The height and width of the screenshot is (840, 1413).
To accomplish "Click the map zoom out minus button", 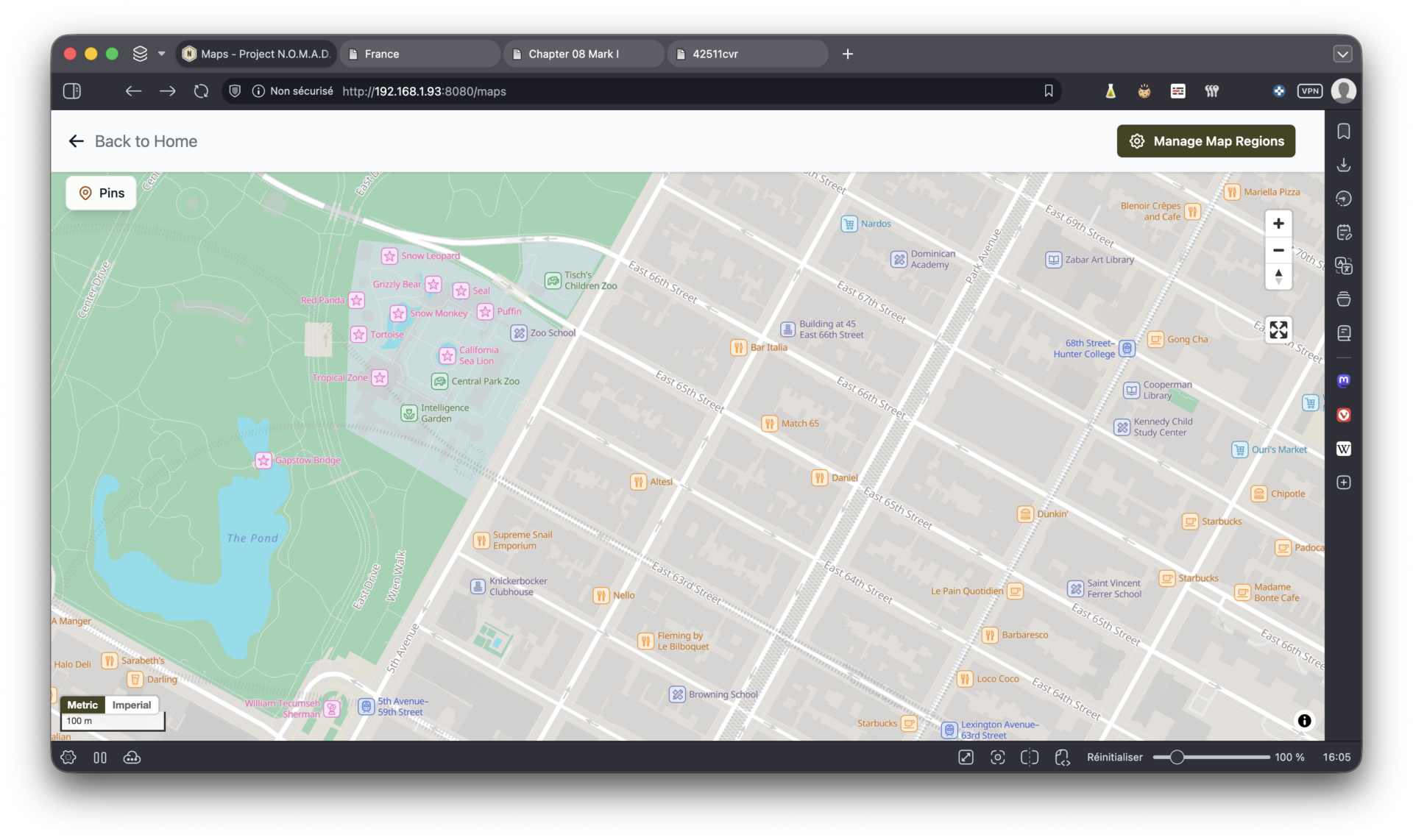I will (1278, 250).
